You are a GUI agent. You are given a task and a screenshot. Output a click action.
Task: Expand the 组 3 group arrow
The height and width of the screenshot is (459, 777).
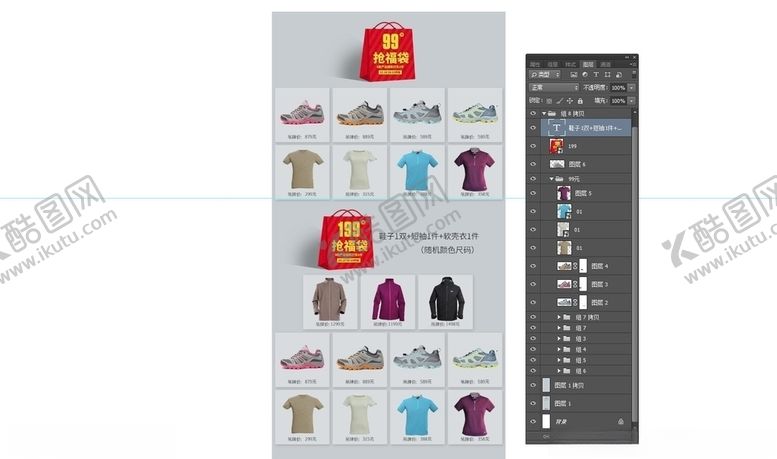[558, 338]
